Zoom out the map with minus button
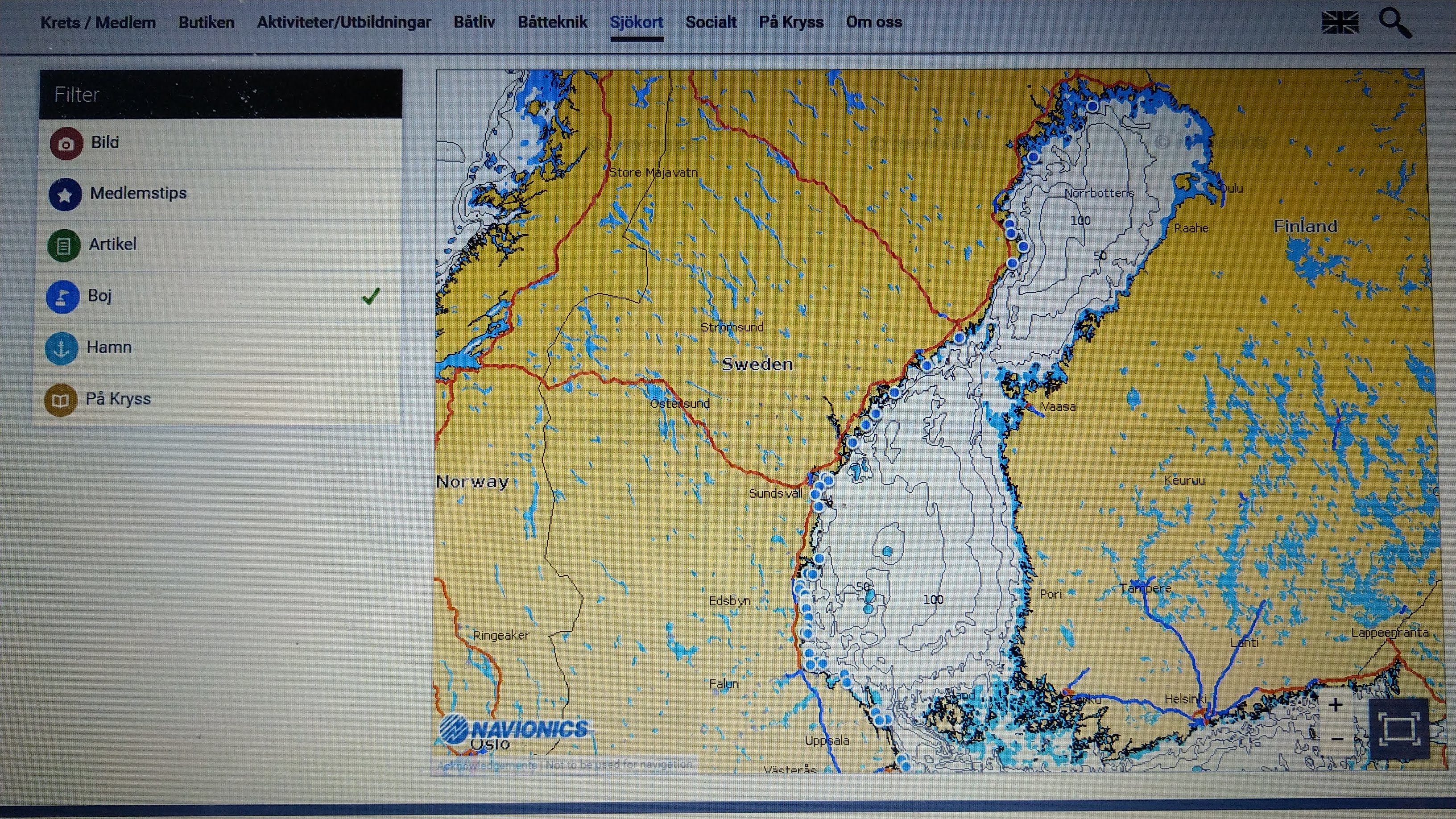This screenshot has height=819, width=1456. coord(1337,739)
